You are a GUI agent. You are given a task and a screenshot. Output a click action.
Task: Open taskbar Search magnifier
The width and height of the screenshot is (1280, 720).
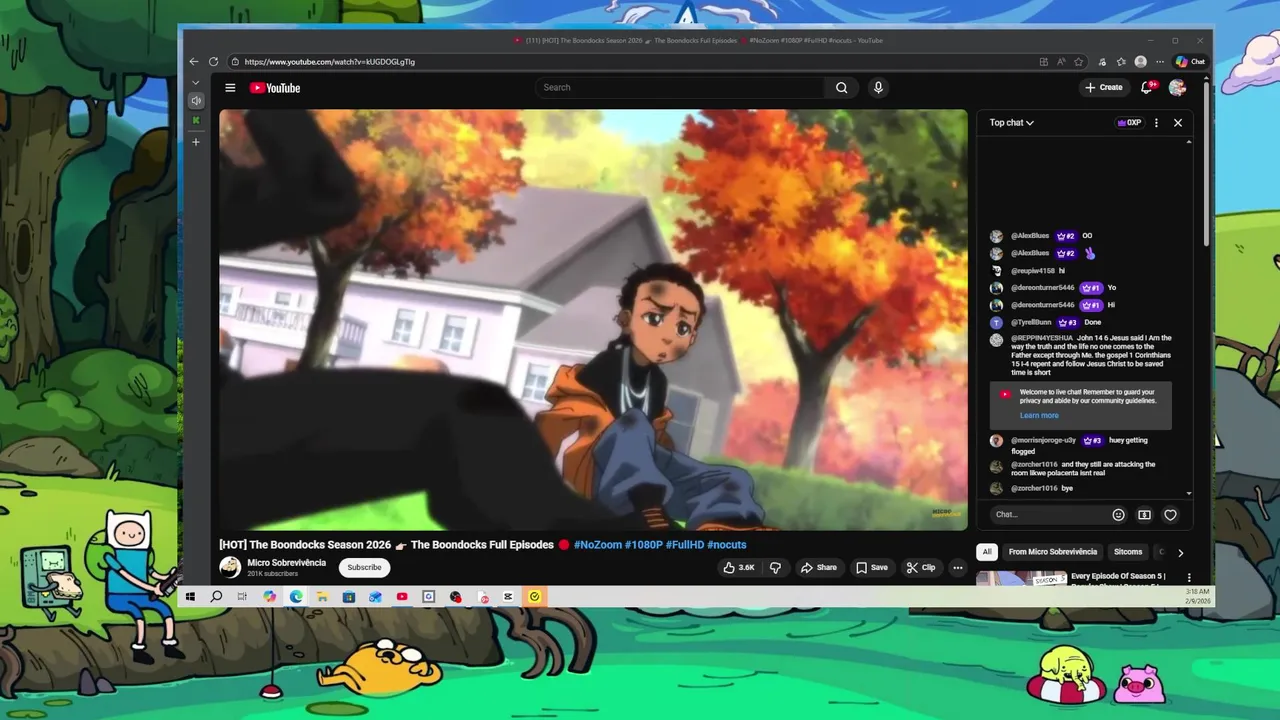click(216, 597)
